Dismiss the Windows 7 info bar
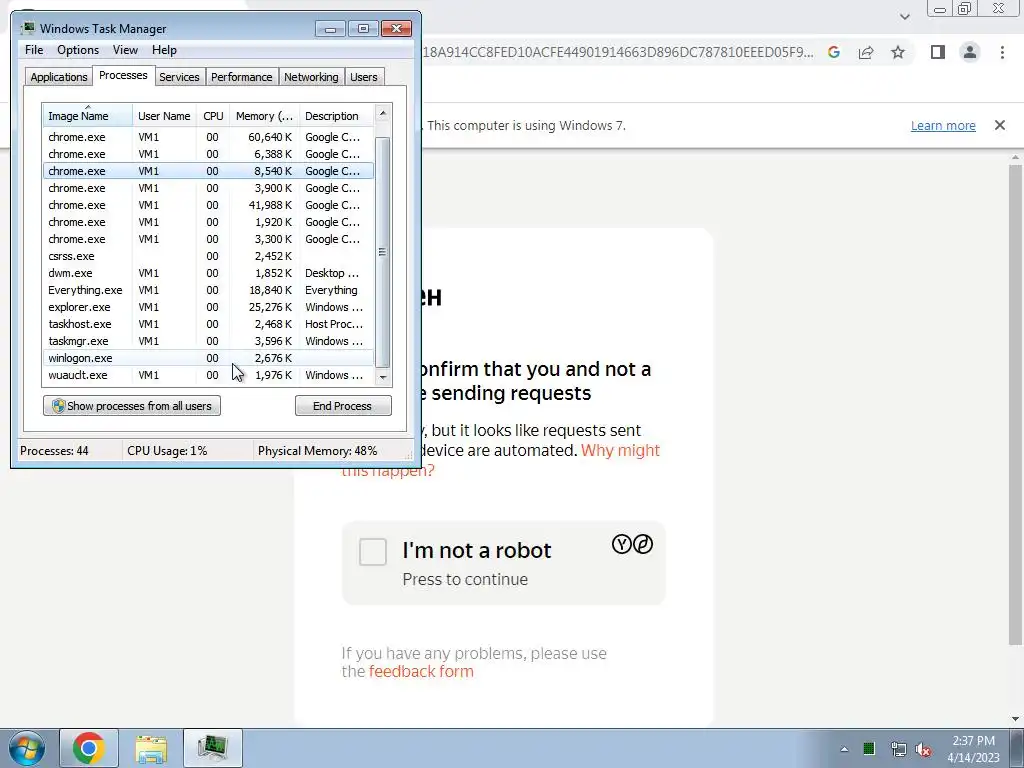This screenshot has width=1024, height=768. (999, 125)
